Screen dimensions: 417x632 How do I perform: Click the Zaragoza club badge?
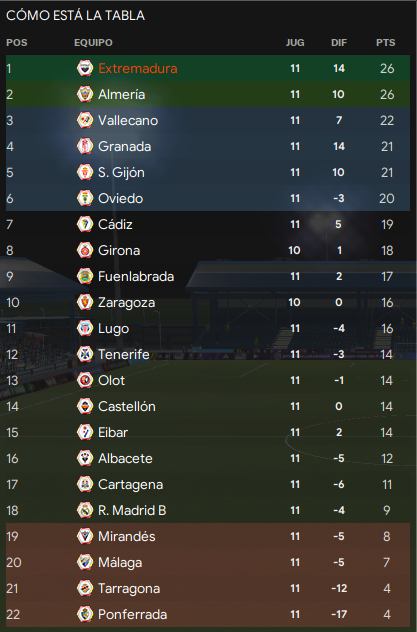click(85, 302)
